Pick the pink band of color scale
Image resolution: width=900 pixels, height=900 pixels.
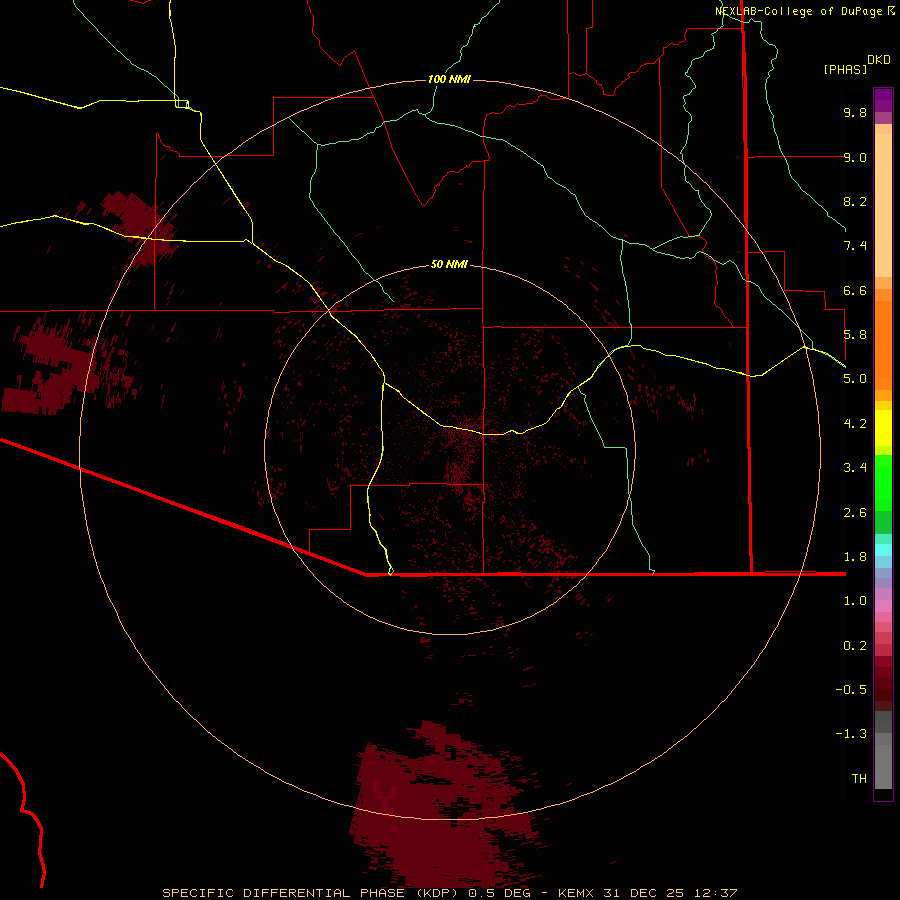(883, 606)
